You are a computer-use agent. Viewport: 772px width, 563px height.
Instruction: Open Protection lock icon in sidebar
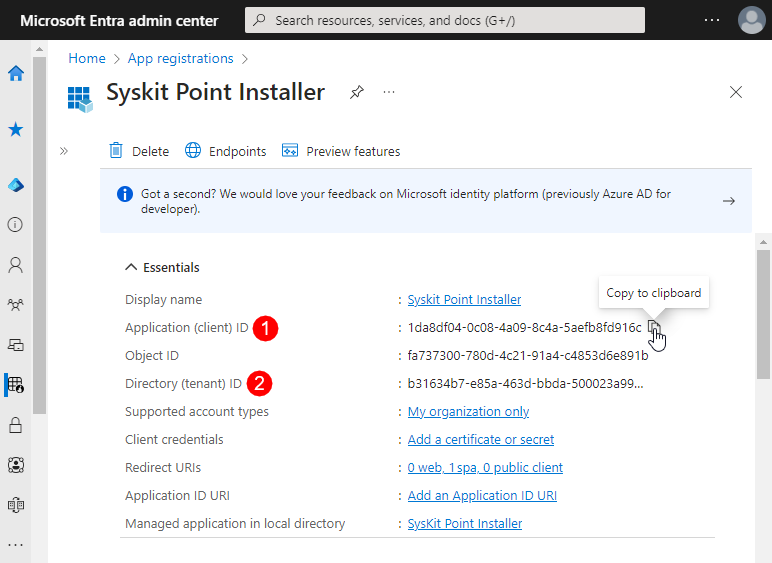(16, 425)
